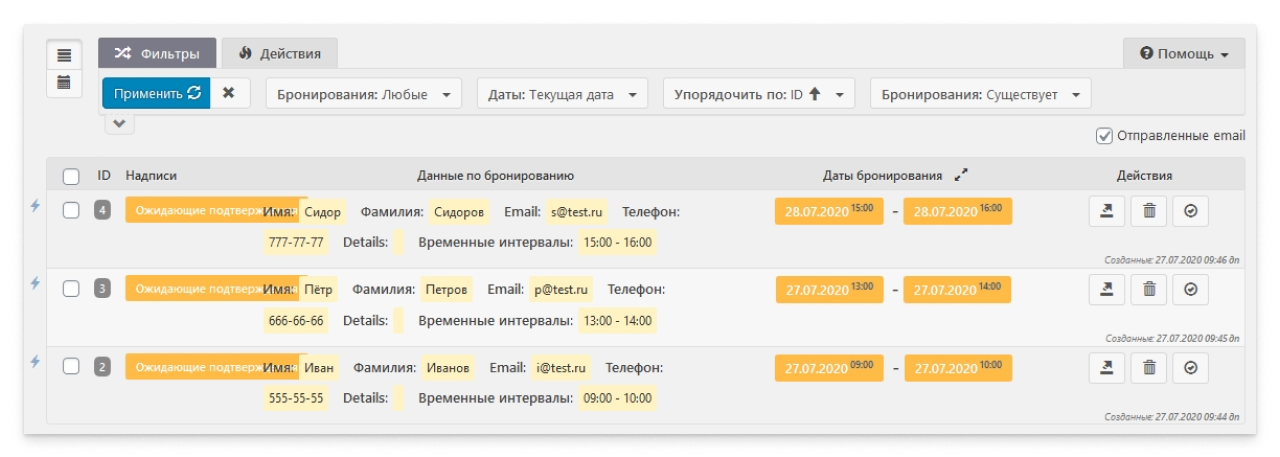Clear filters with the X button
The image size is (1280, 457).
click(229, 93)
